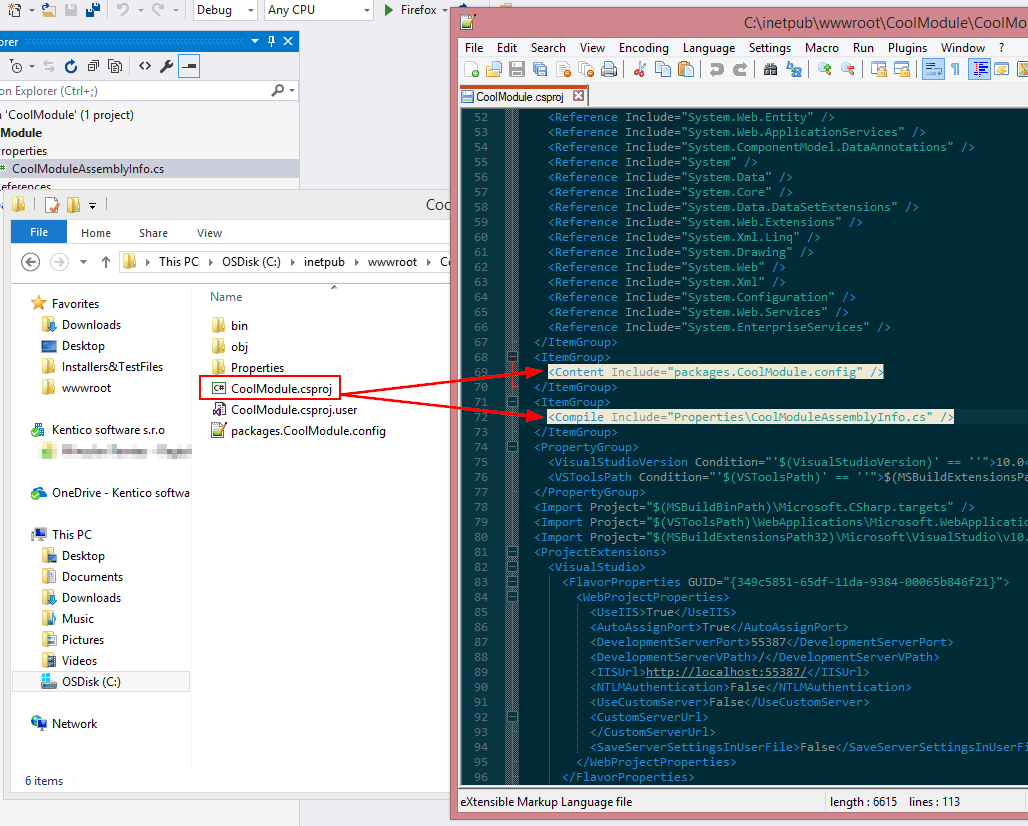Image resolution: width=1028 pixels, height=826 pixels.
Task: Open the Firefox browser target dropdown arrow
Action: click(x=445, y=10)
